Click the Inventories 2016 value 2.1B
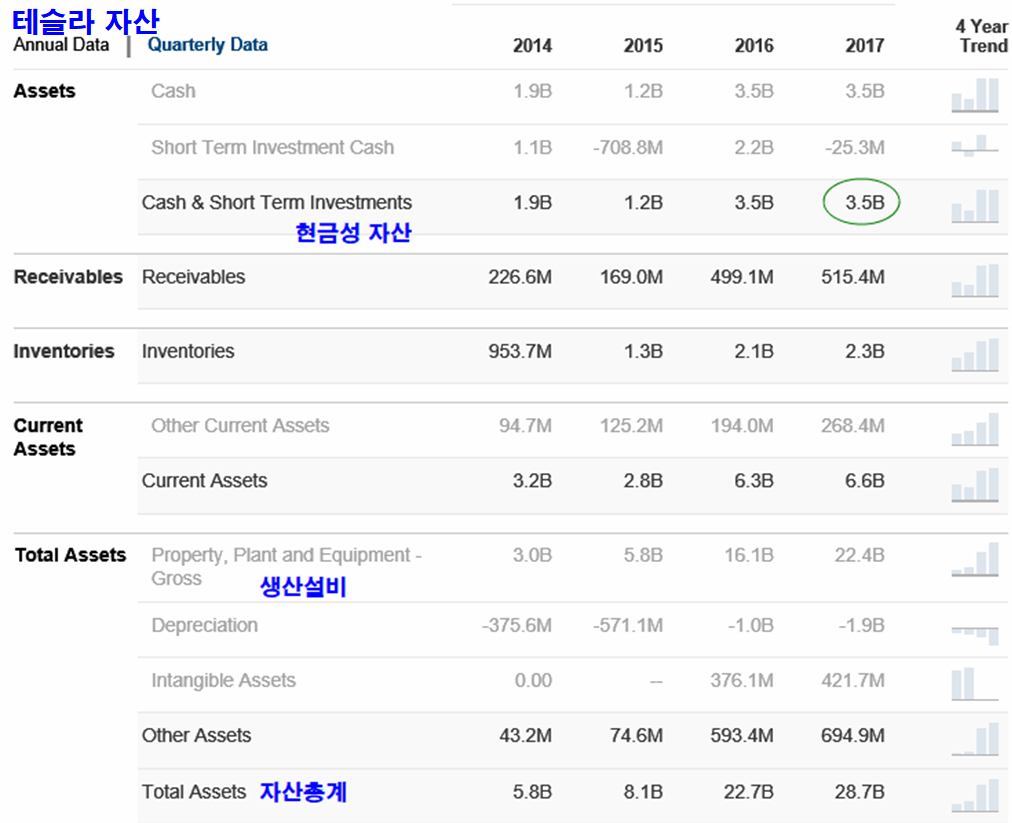This screenshot has width=1012, height=823. click(x=753, y=351)
